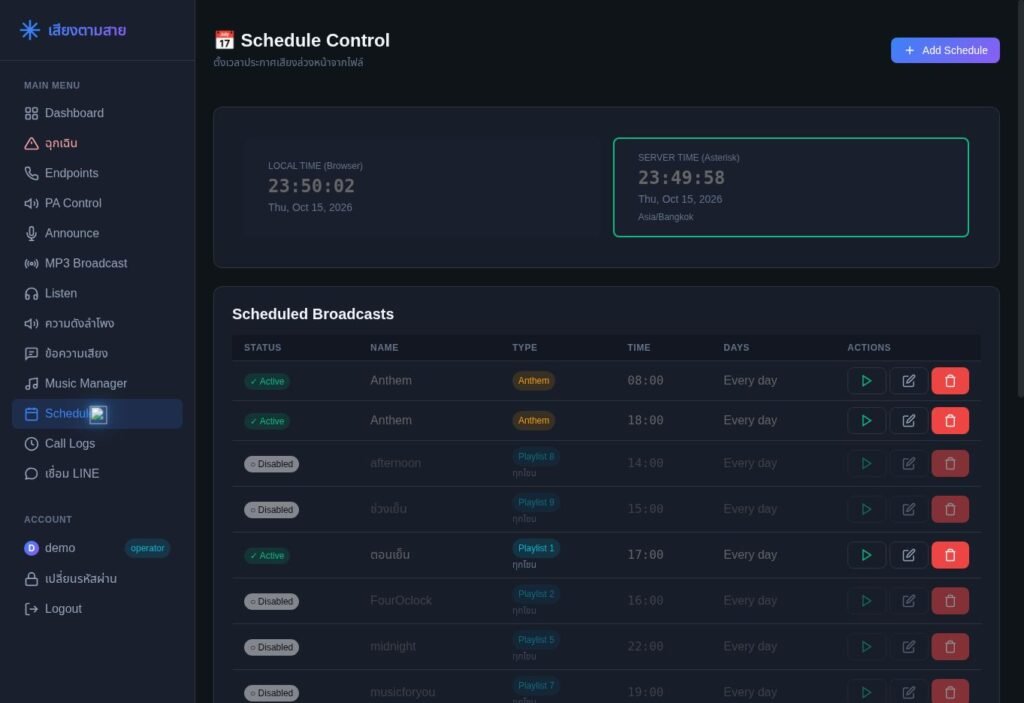Select Announce in the main menu
The image size is (1024, 703).
(97, 233)
